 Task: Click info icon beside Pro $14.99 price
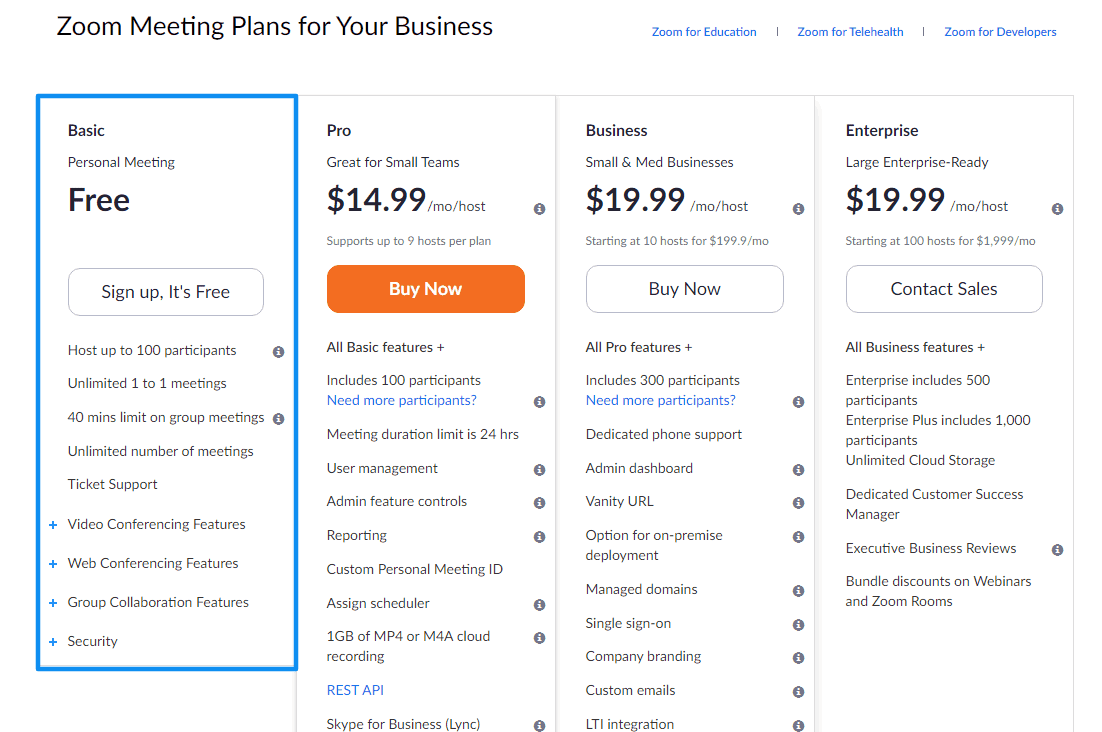(x=539, y=209)
